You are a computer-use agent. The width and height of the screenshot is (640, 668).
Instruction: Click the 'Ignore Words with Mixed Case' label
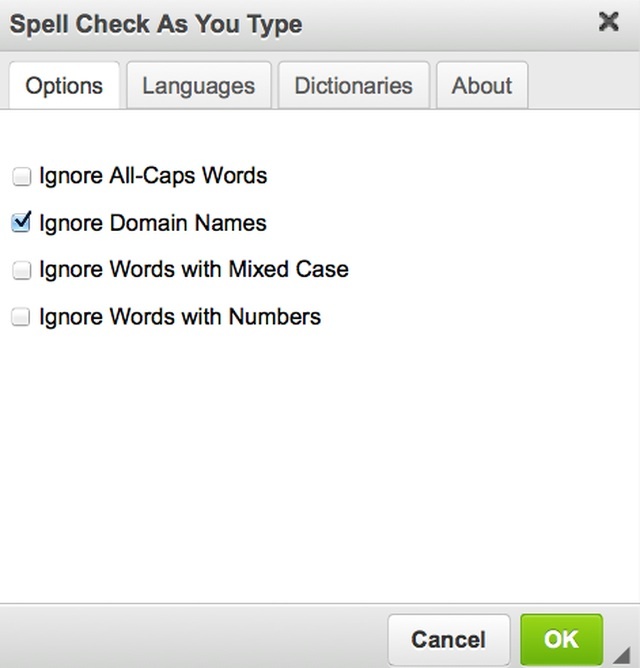194,270
